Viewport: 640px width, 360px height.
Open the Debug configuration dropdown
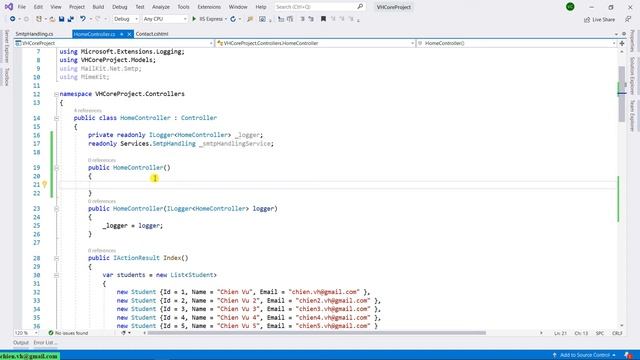pos(126,19)
